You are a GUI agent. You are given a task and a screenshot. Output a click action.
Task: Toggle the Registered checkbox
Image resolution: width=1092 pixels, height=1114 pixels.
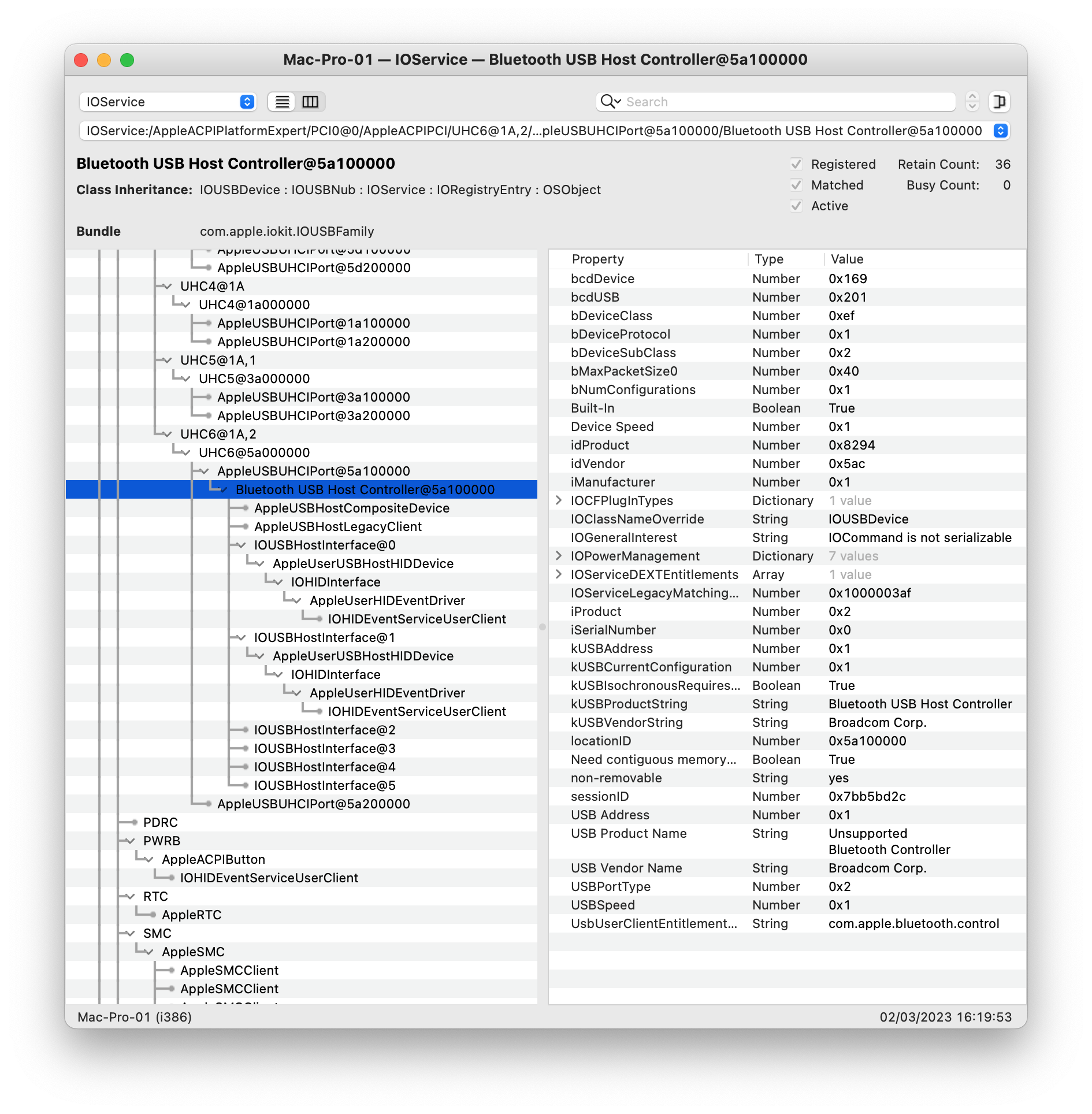pos(796,165)
